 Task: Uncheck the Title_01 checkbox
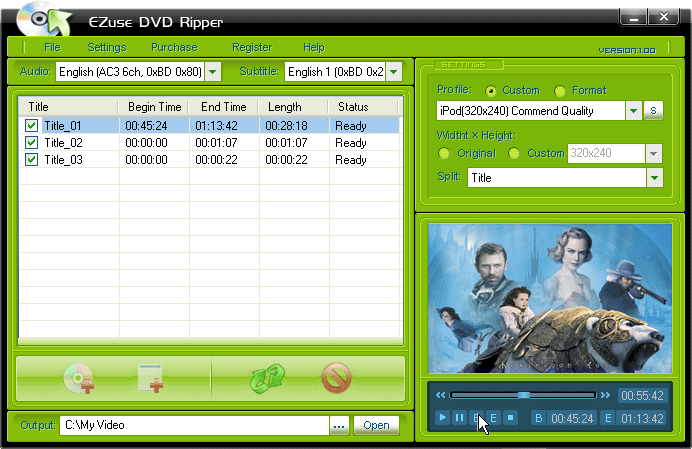(31, 125)
